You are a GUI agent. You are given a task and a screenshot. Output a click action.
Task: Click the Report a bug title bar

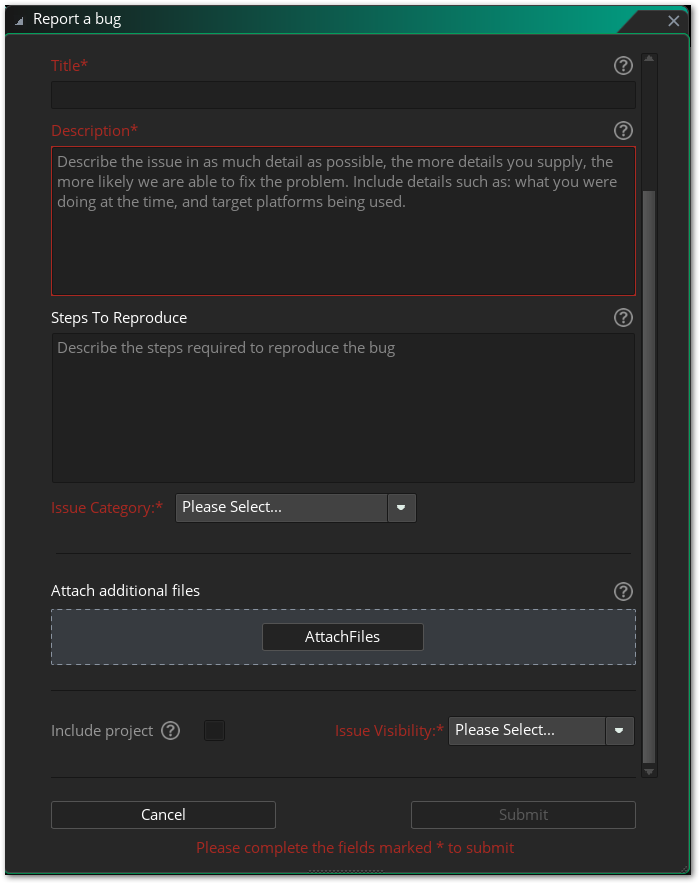click(x=300, y=20)
